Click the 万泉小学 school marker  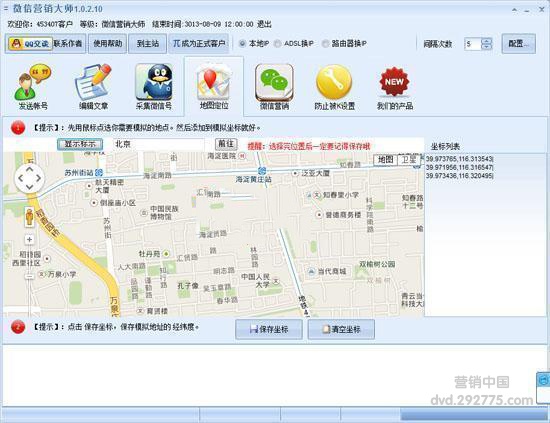pyautogui.click(x=42, y=274)
